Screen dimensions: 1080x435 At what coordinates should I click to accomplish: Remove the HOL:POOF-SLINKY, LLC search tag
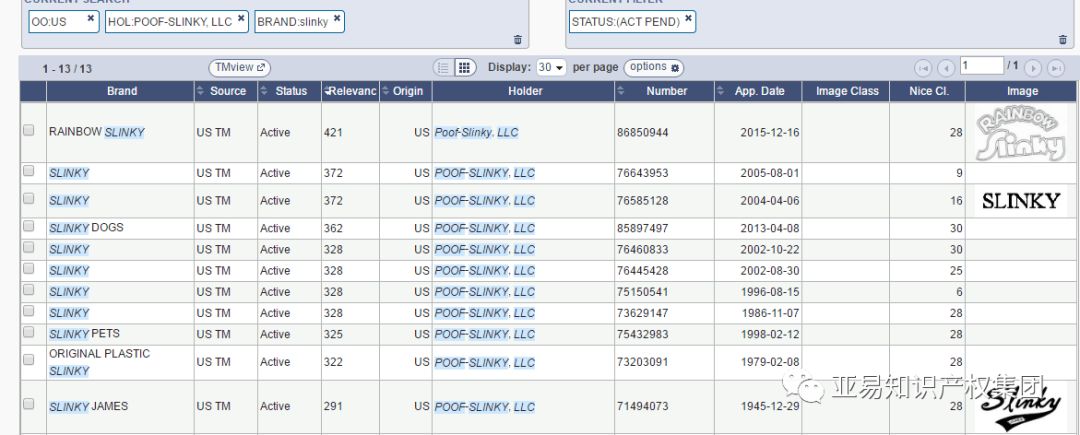click(241, 18)
